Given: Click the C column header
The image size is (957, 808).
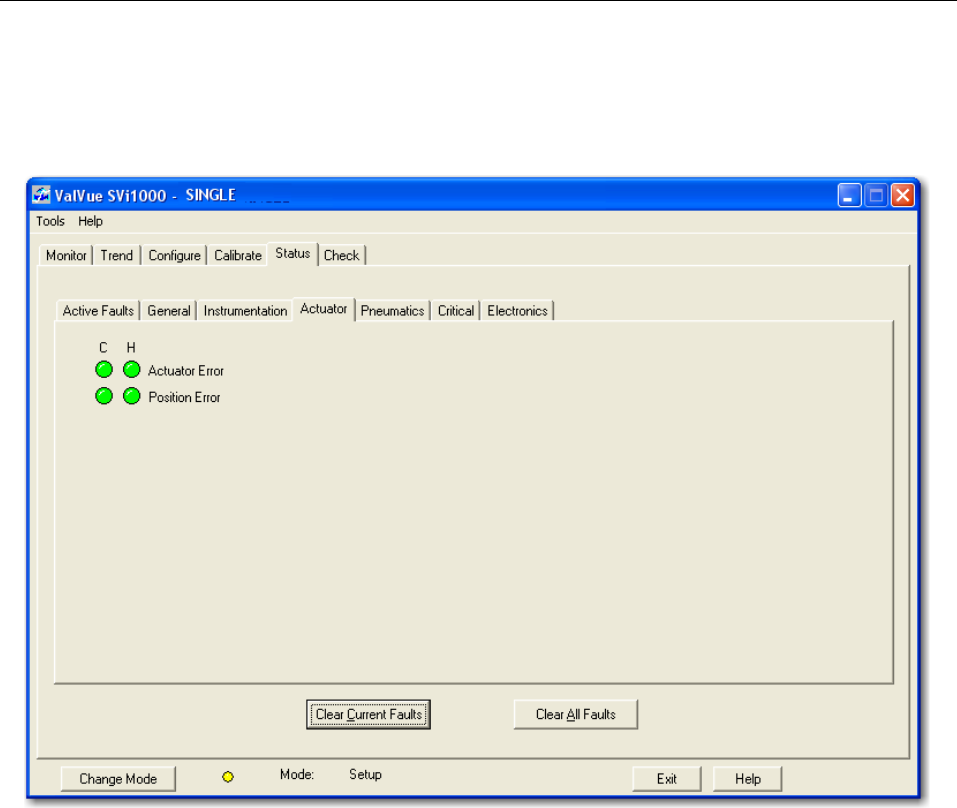Looking at the screenshot, I should point(103,347).
